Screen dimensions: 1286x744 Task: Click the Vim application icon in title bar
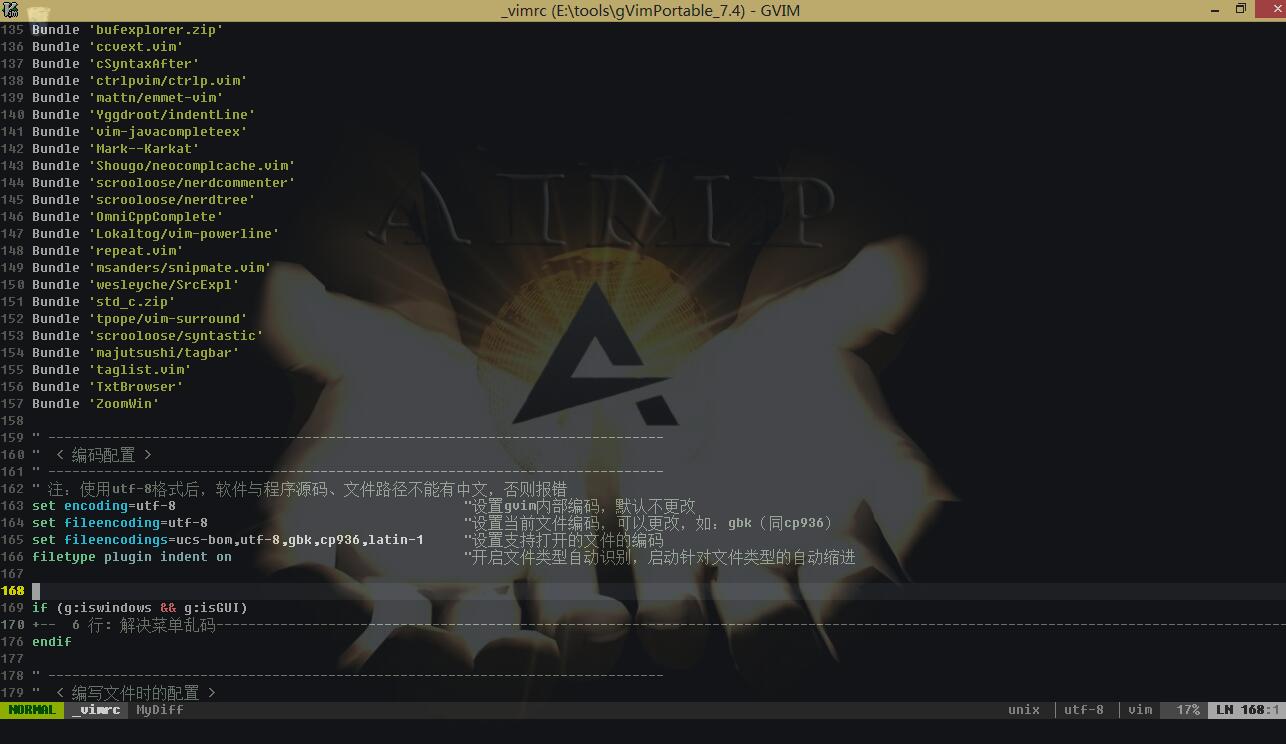tap(11, 11)
